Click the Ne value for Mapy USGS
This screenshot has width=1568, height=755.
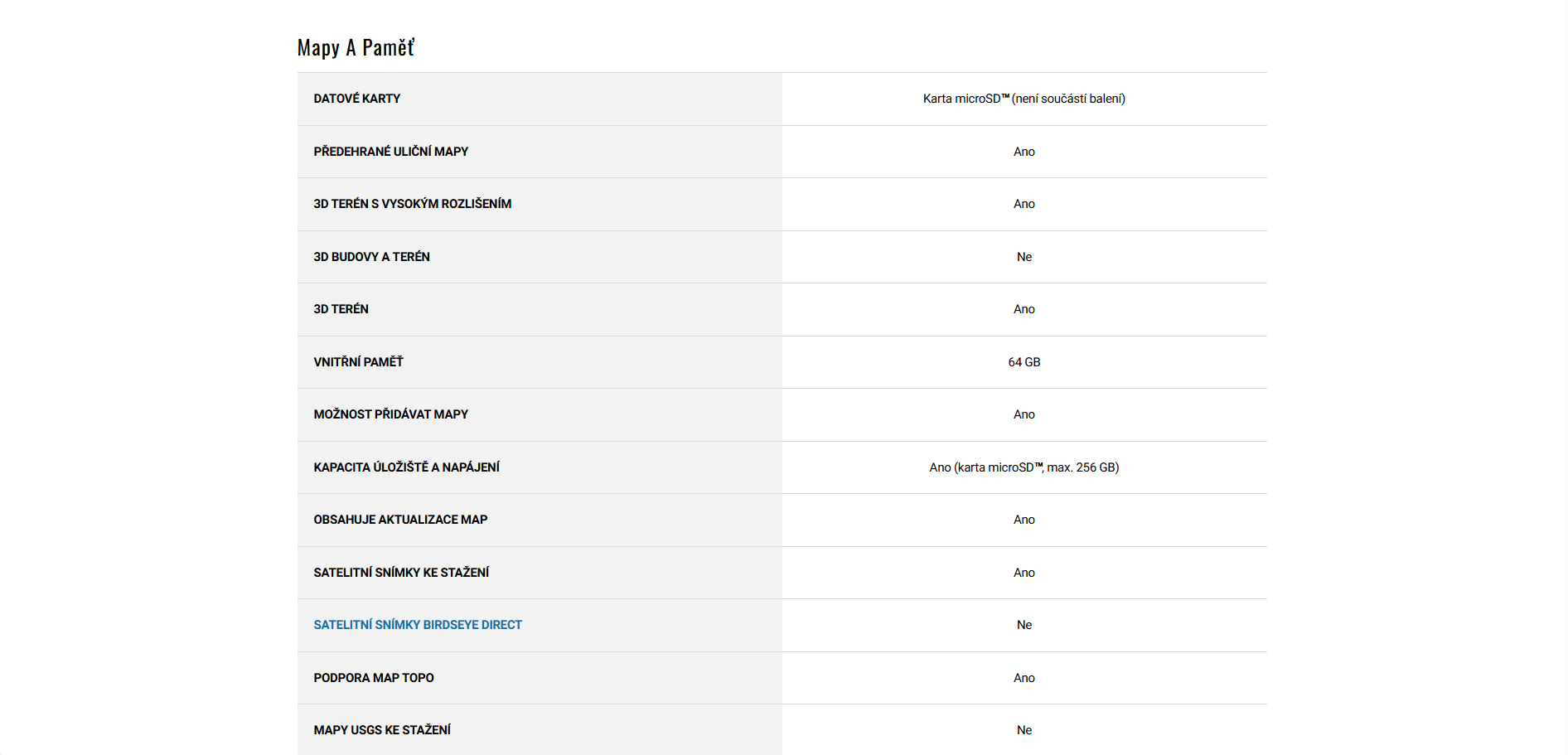pos(1024,730)
